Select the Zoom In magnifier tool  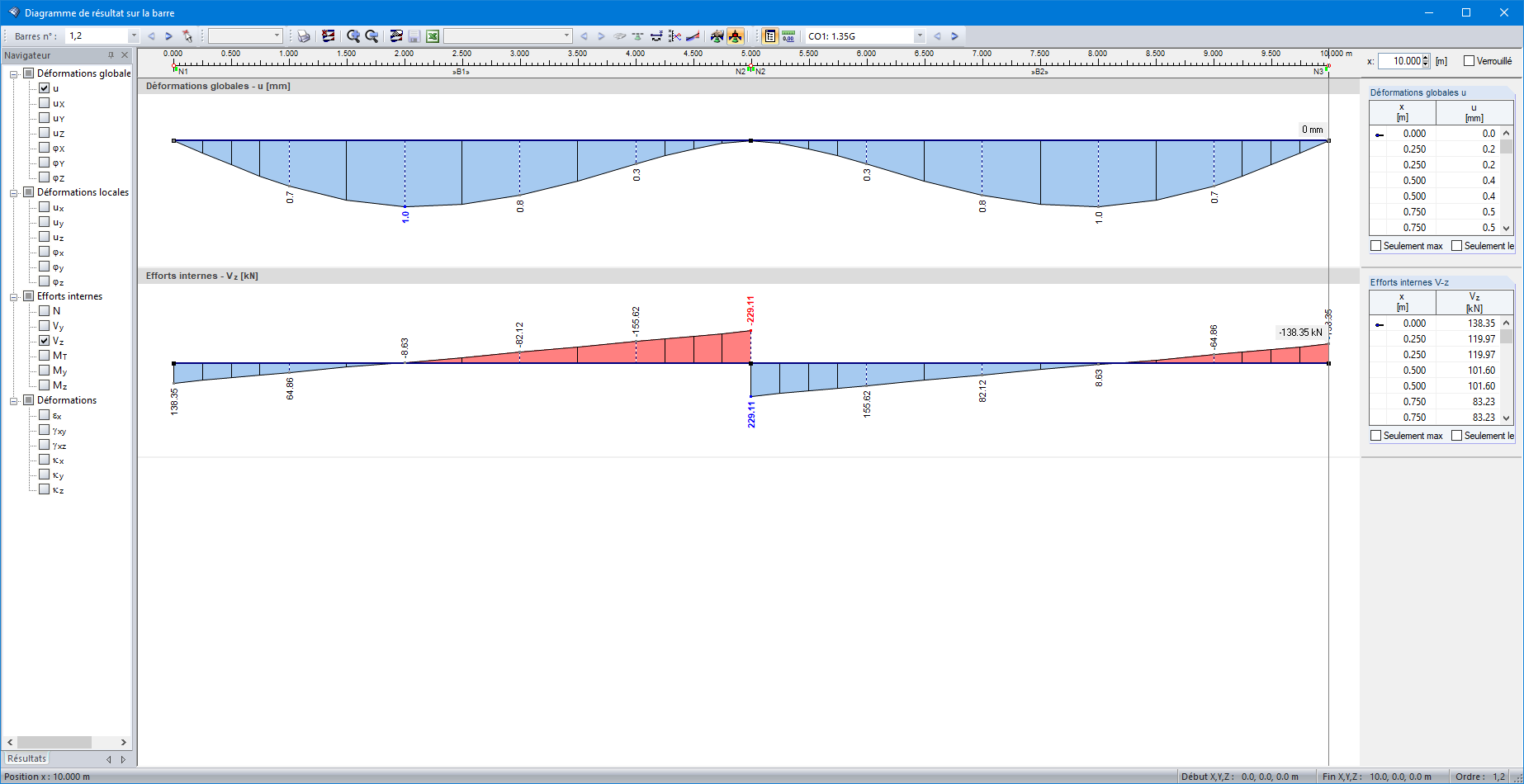click(x=353, y=35)
